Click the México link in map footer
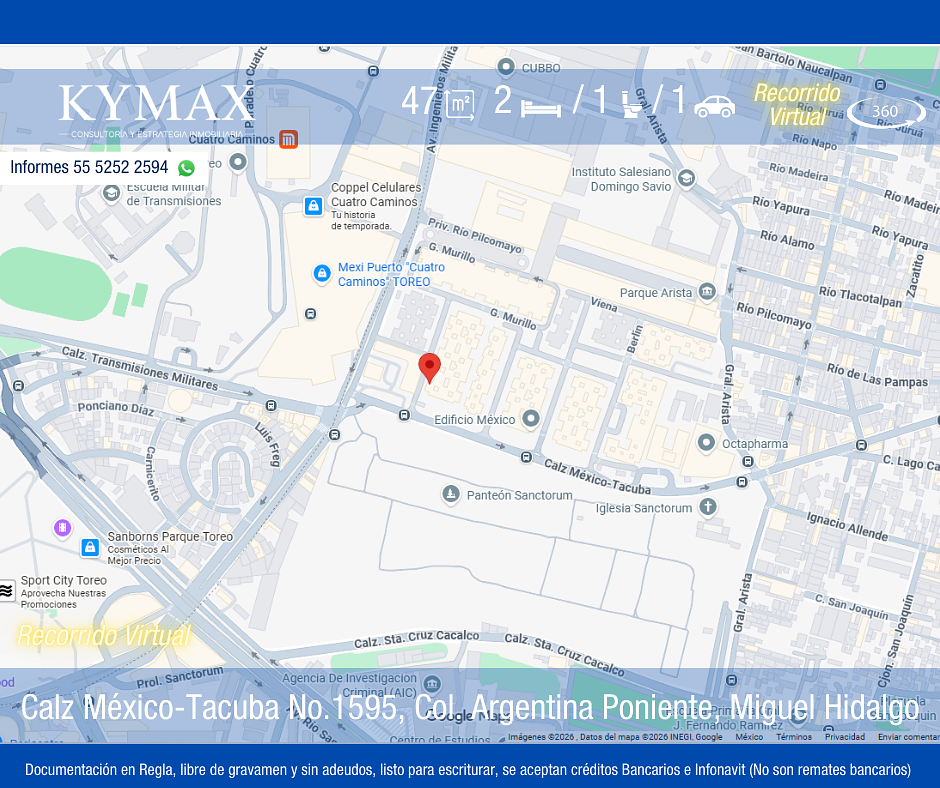The image size is (940, 788). [x=749, y=737]
